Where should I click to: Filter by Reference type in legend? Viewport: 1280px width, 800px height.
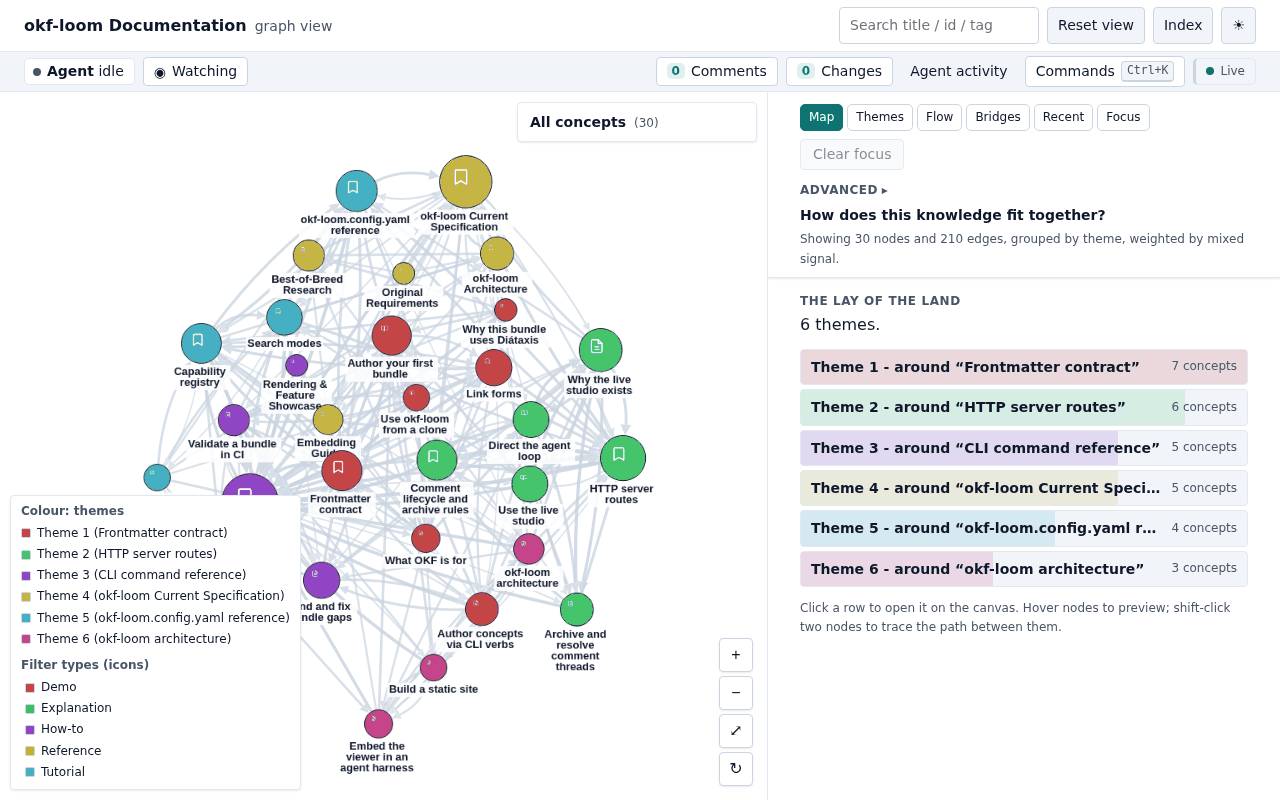[x=63, y=751]
